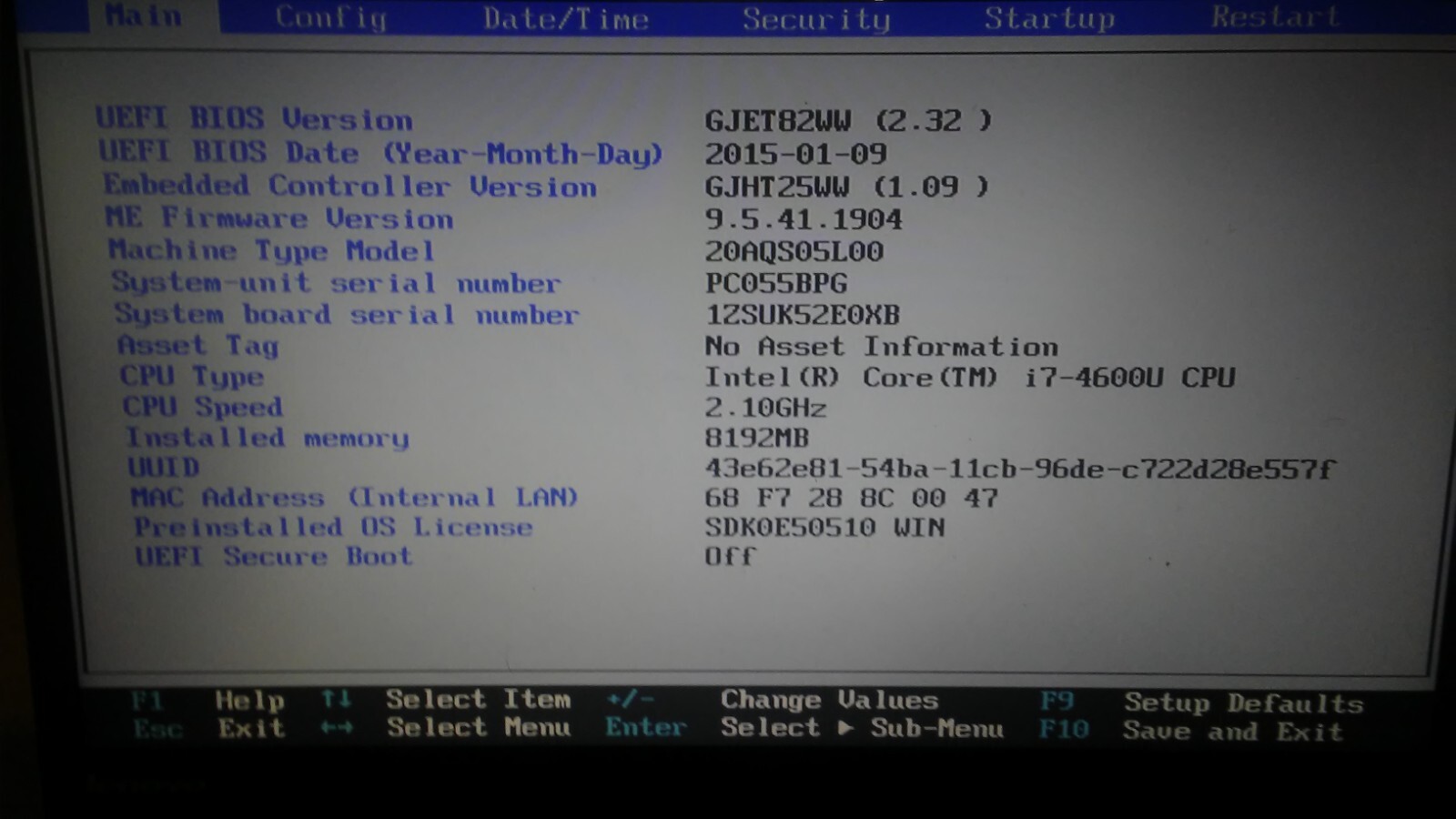Image resolution: width=1456 pixels, height=819 pixels.
Task: Select the CPU Type label
Action: (x=192, y=377)
